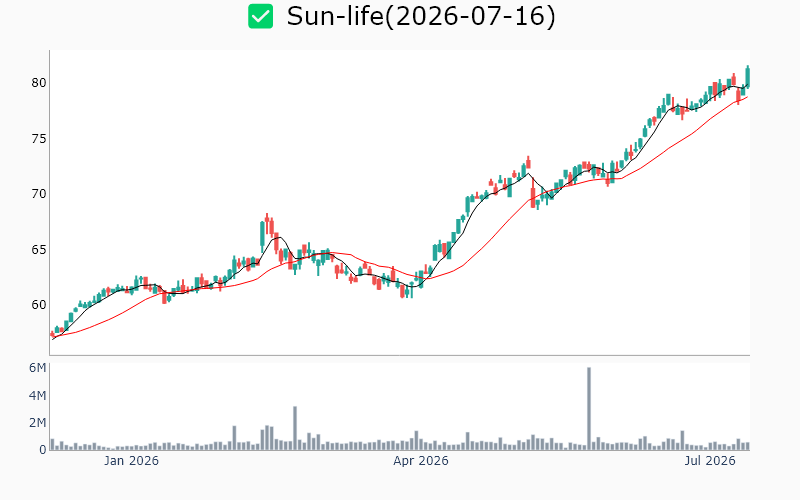Click the Jul 2026 x-axis label

coord(710,461)
